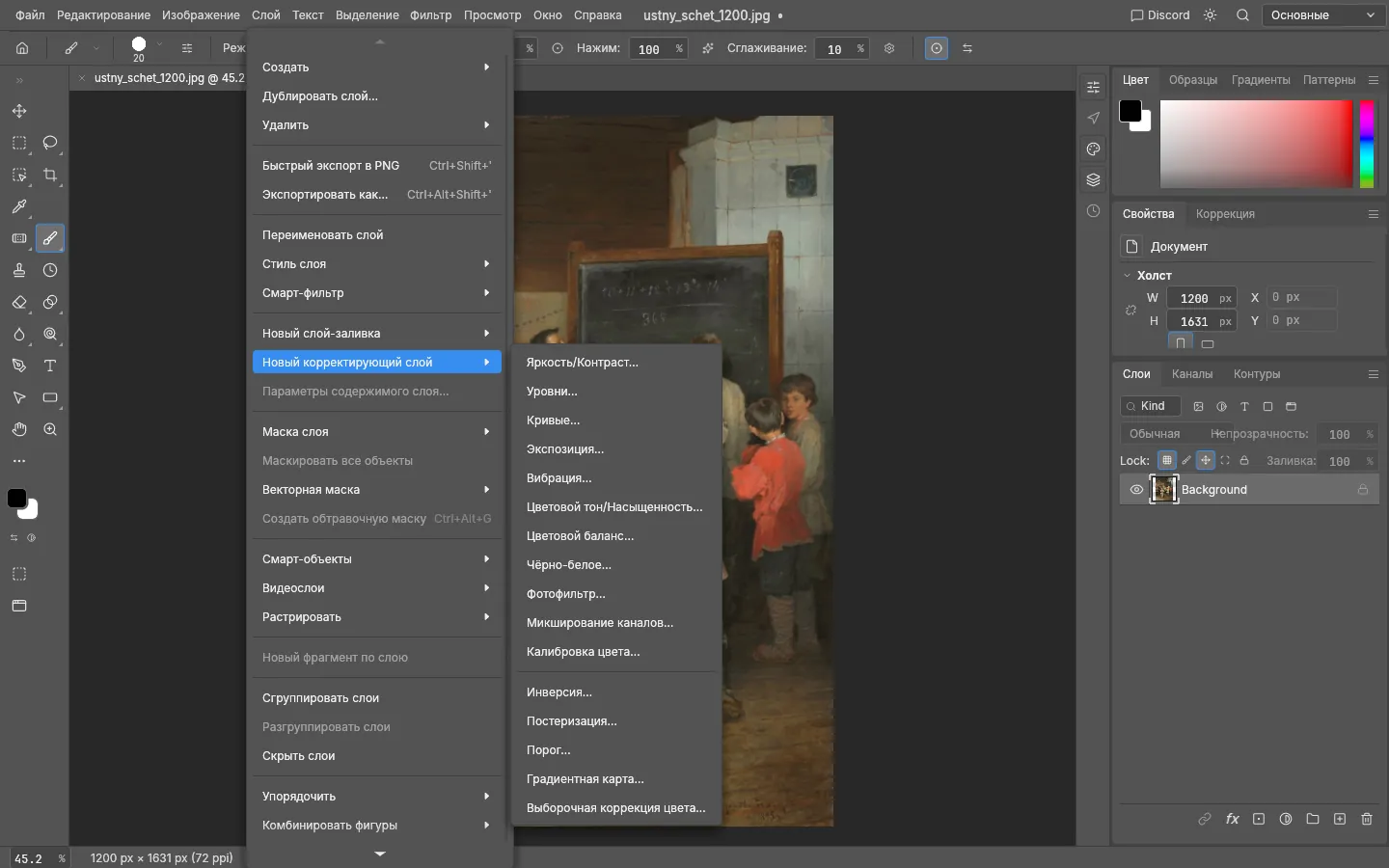The width and height of the screenshot is (1389, 868).
Task: Toggle the lock all padlock in Lock row
Action: [1244, 460]
